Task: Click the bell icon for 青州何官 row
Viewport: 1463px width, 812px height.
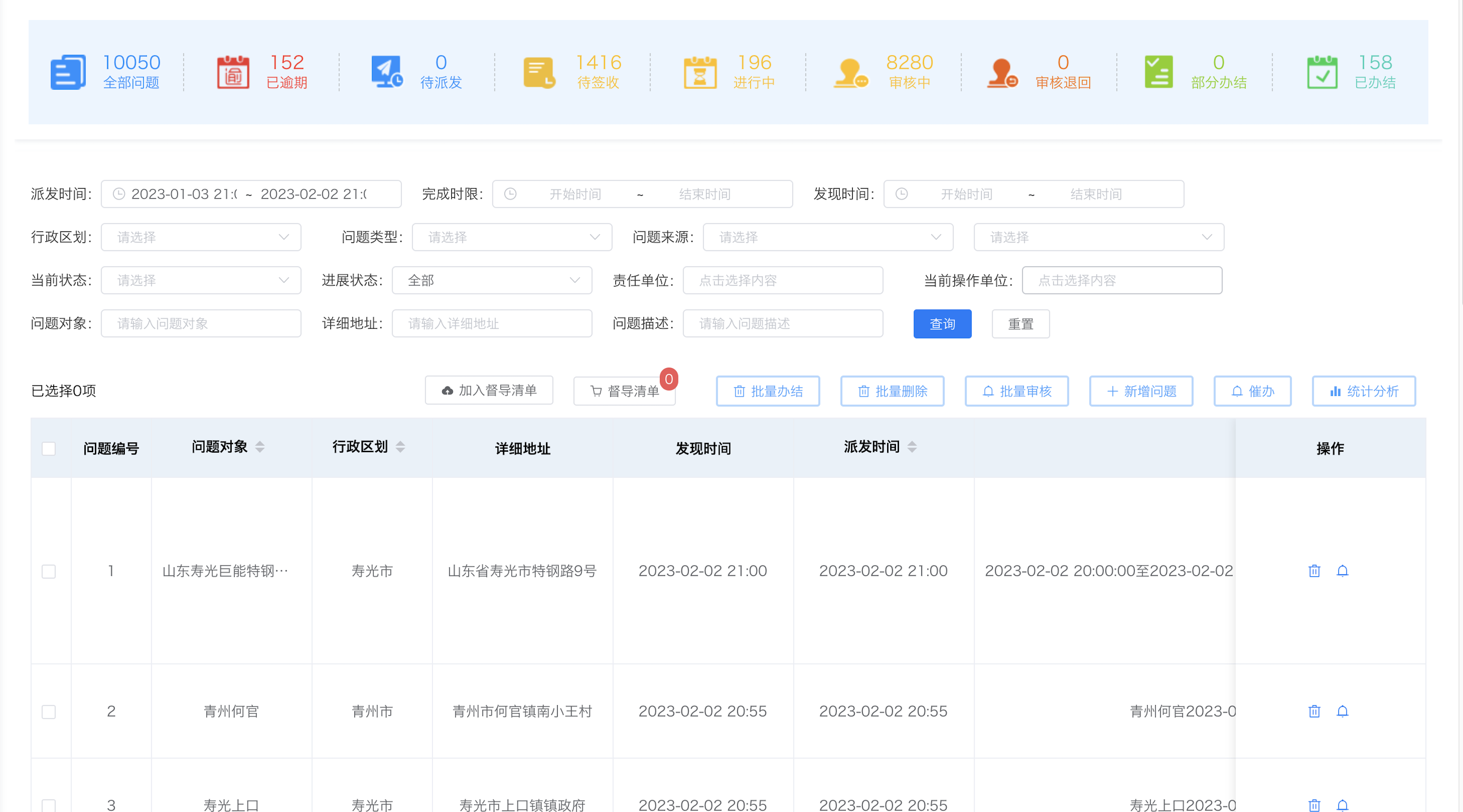Action: 1342,711
